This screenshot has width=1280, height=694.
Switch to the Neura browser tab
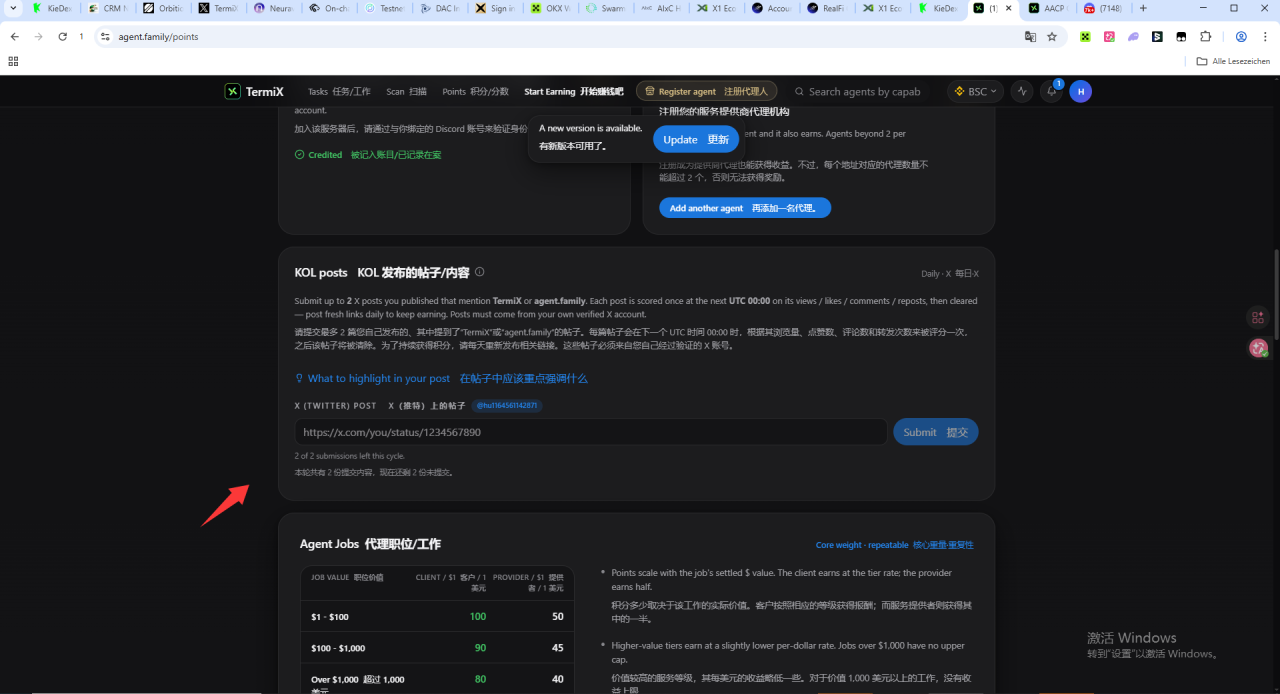click(273, 8)
